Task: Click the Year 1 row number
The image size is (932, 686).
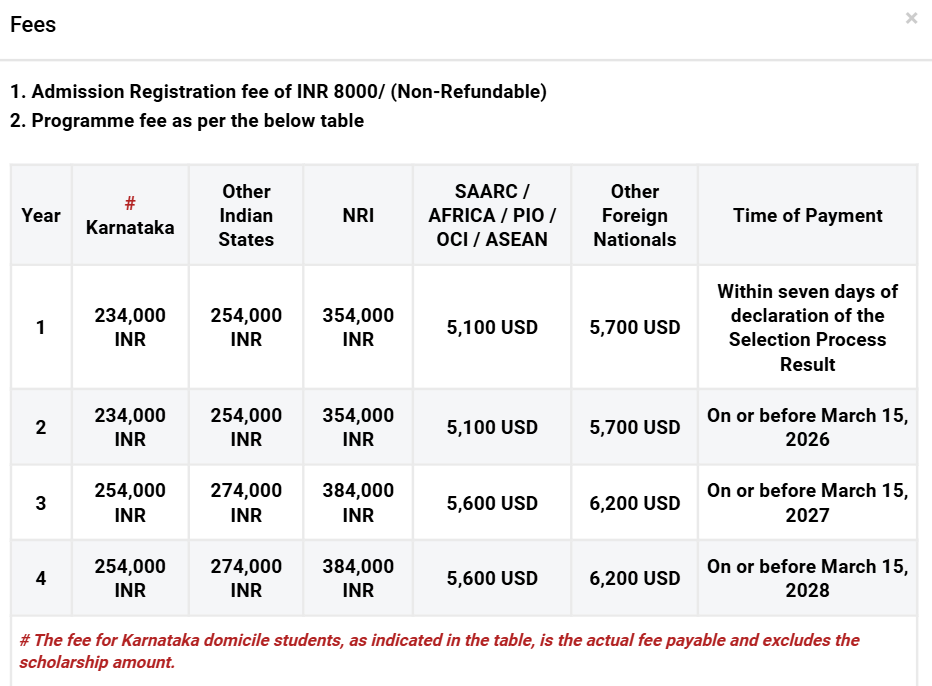Action: coord(40,327)
